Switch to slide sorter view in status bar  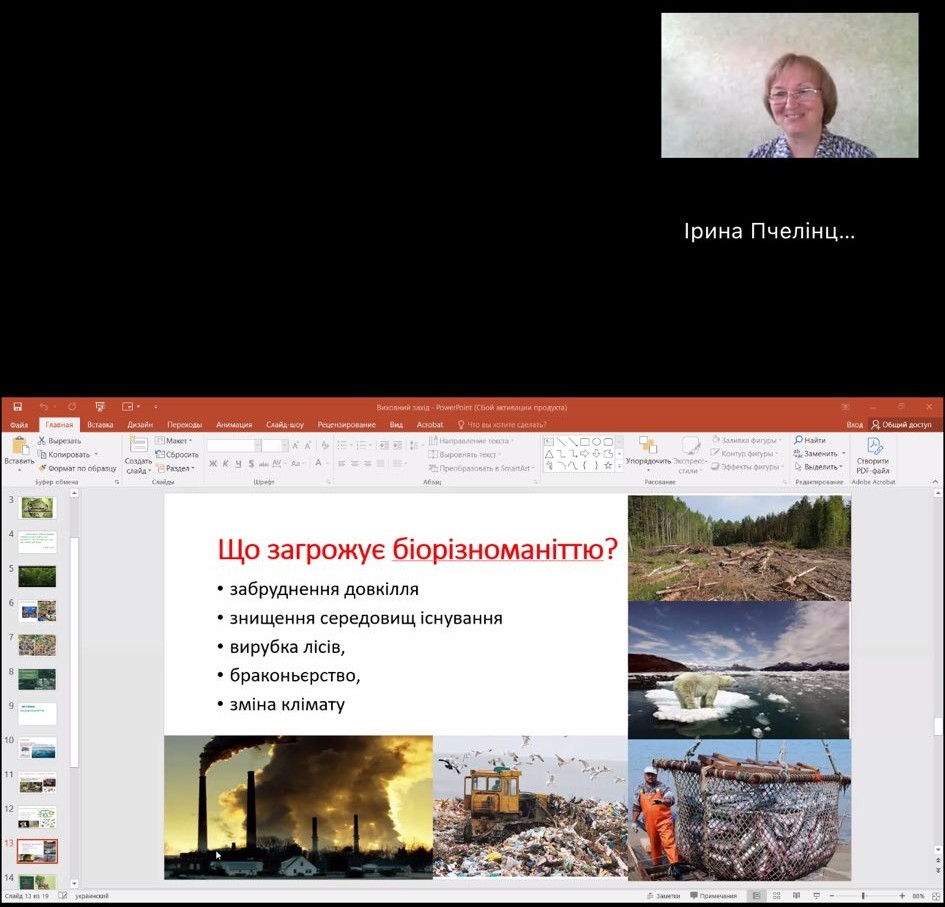(776, 896)
